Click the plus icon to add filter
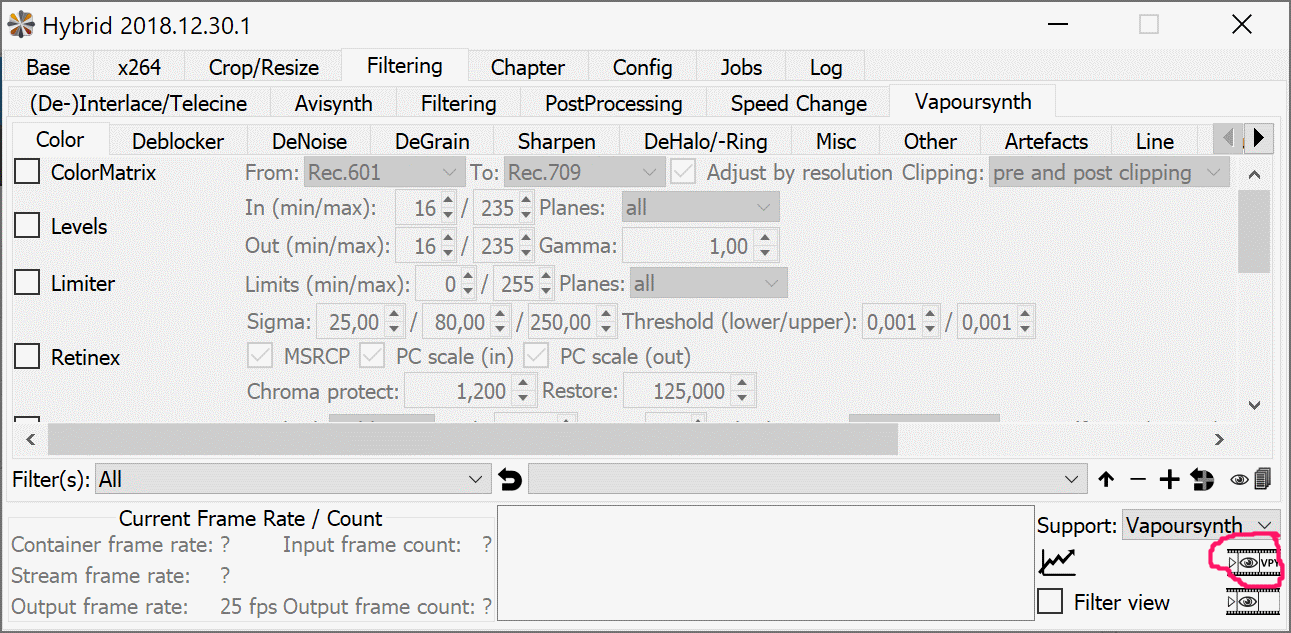Image resolution: width=1291 pixels, height=633 pixels. 1169,480
